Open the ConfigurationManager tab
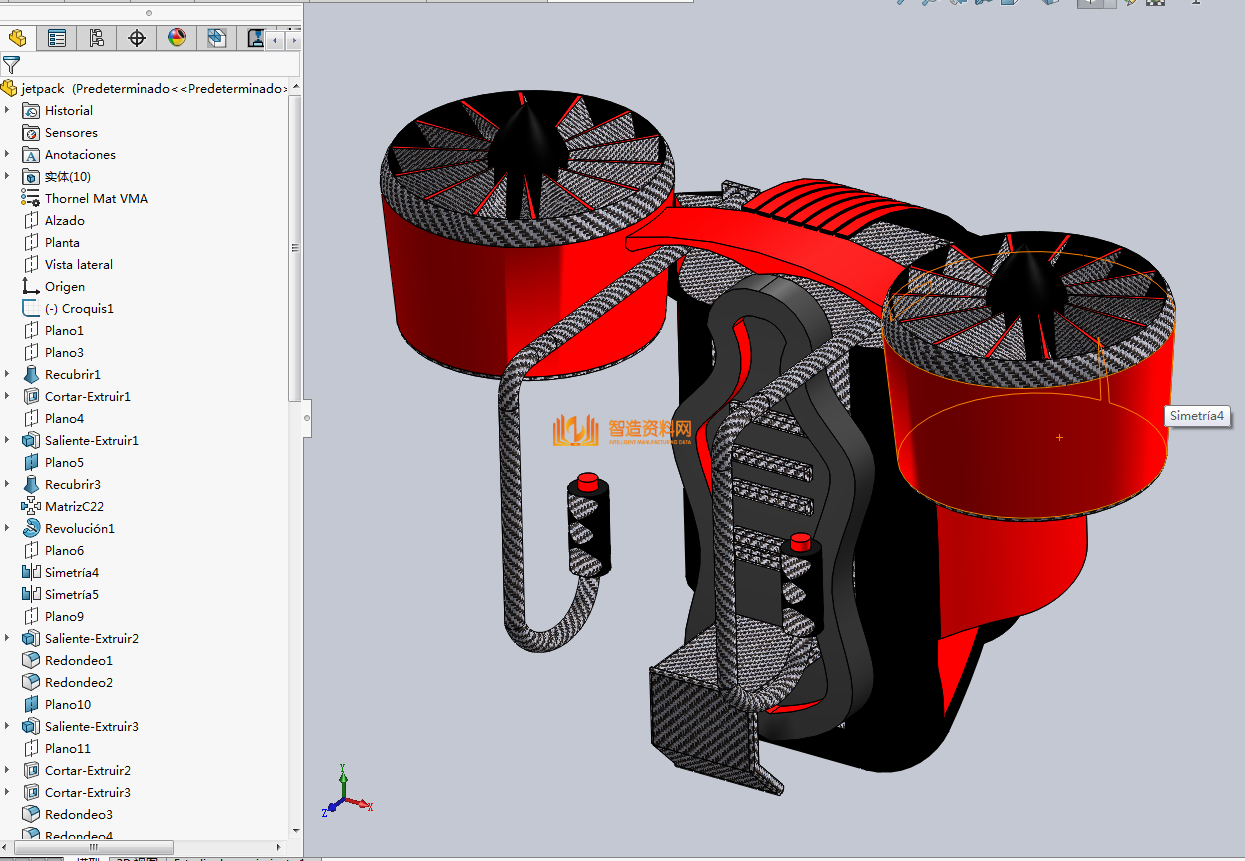 (97, 38)
